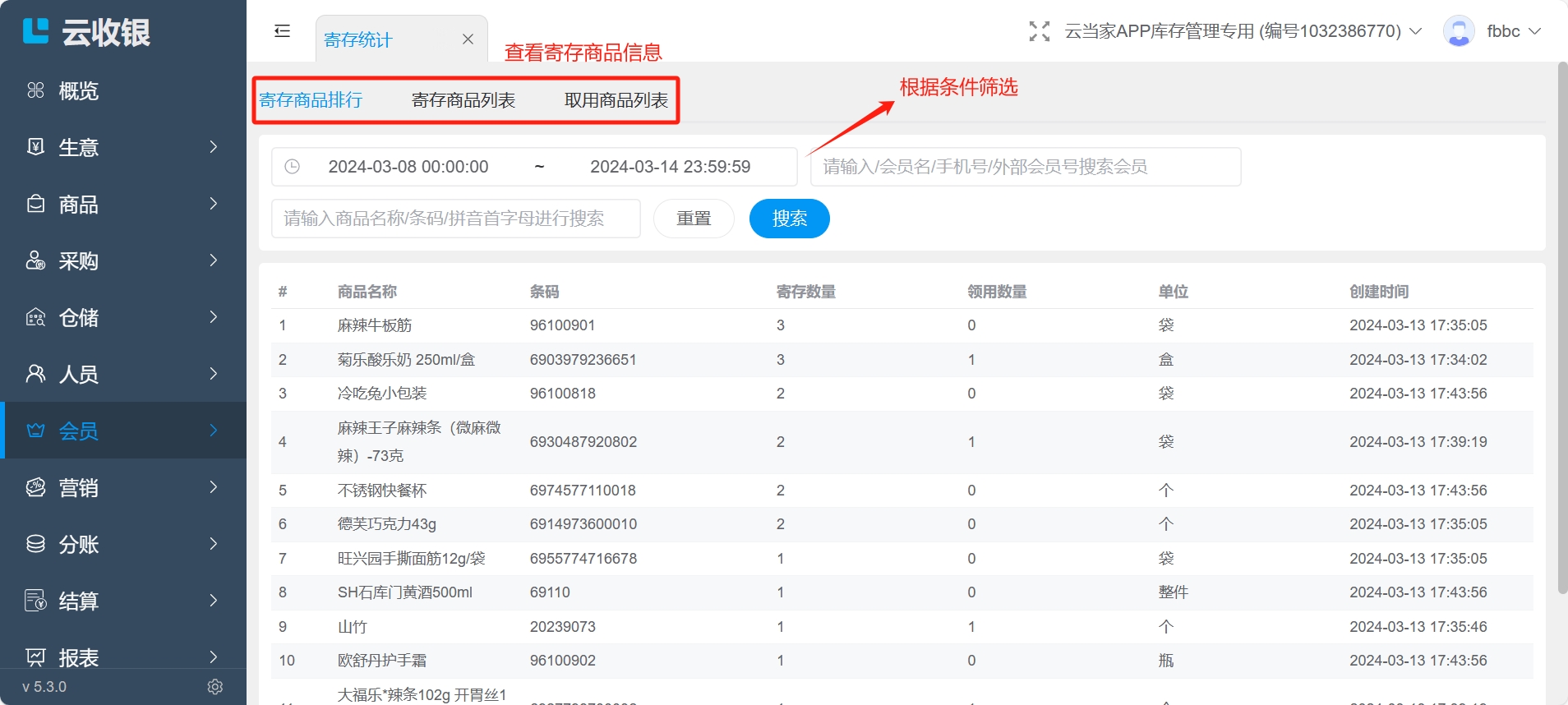Open the store selector dropdown
This screenshot has height=705, width=1568.
[1243, 31]
